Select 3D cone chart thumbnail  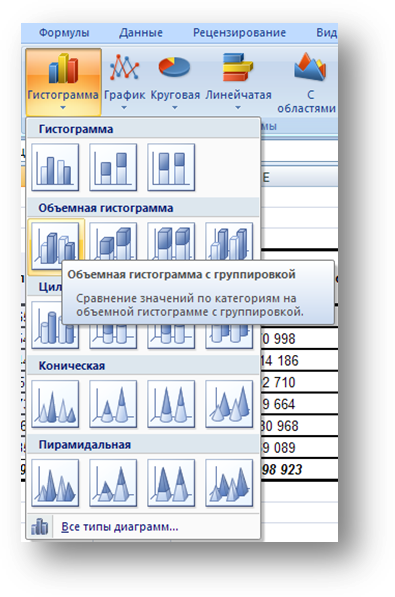[x=229, y=404]
